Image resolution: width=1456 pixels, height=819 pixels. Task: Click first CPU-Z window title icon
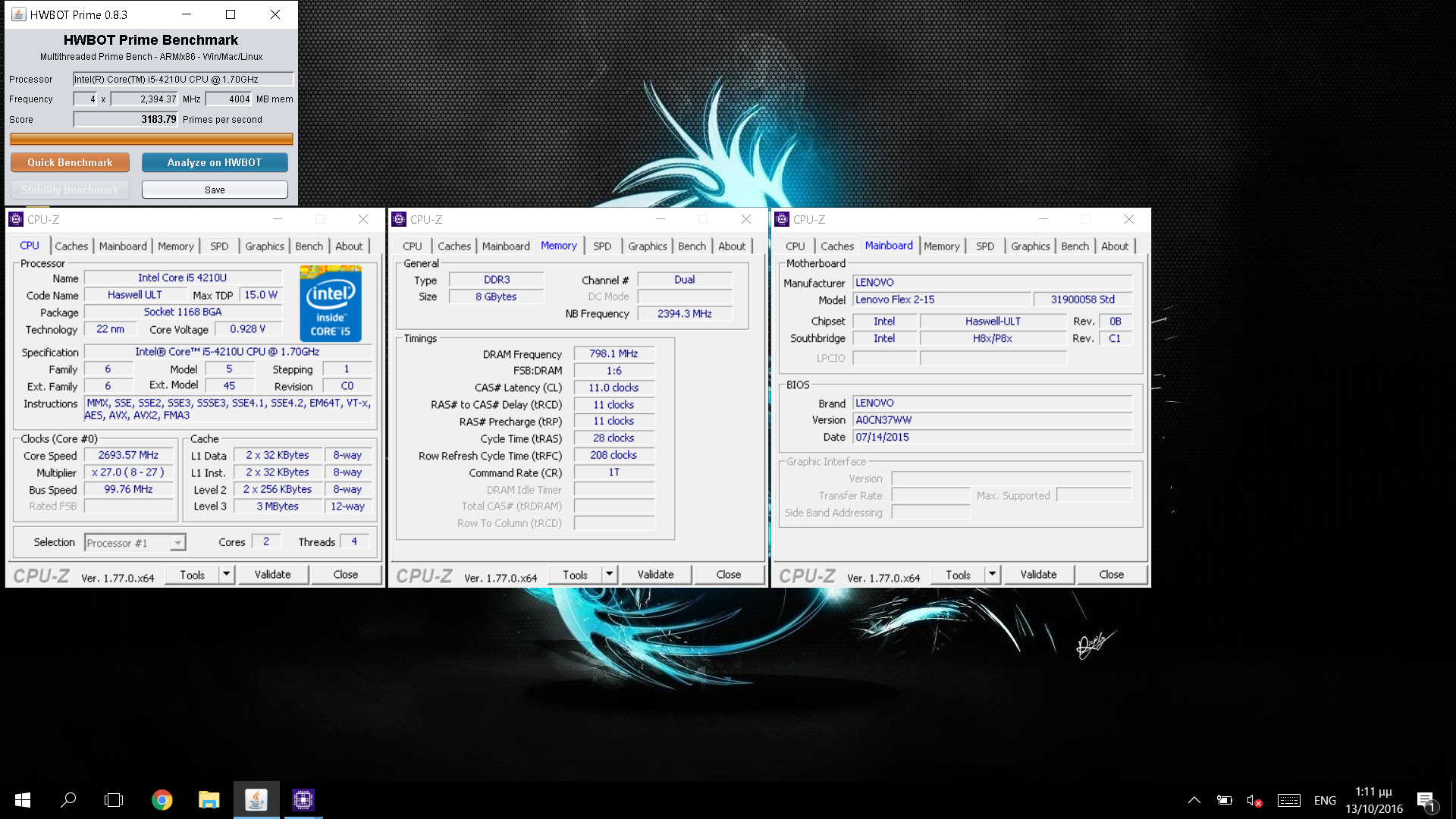point(16,219)
